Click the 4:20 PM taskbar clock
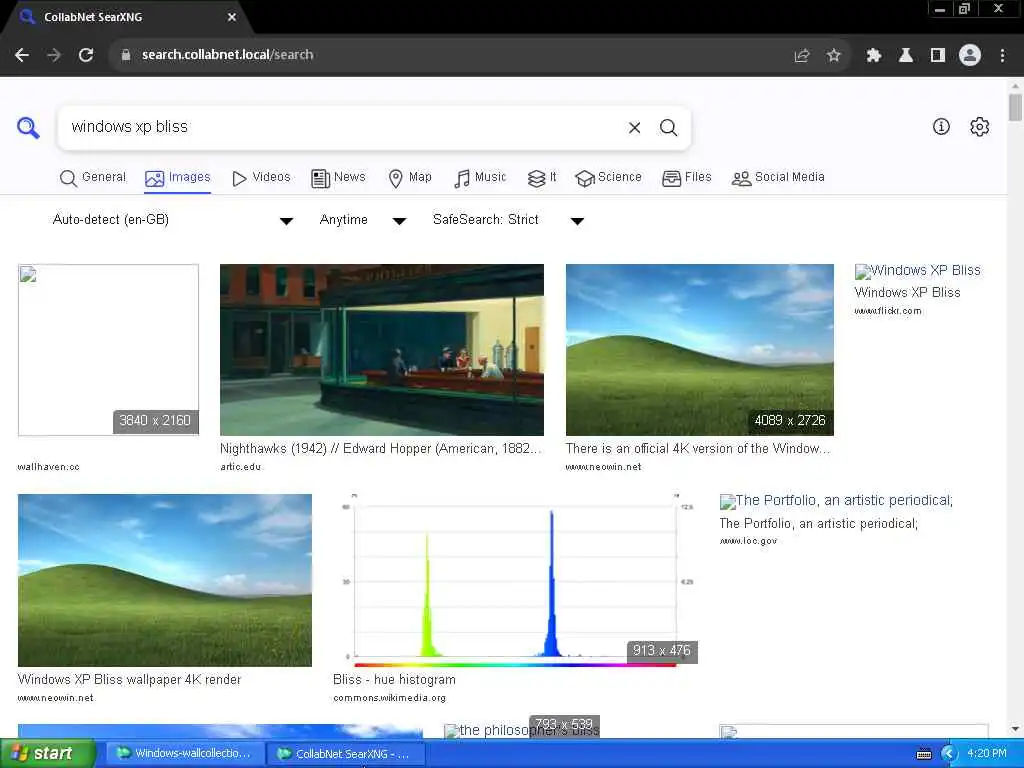Viewport: 1024px width, 768px height. coord(987,754)
